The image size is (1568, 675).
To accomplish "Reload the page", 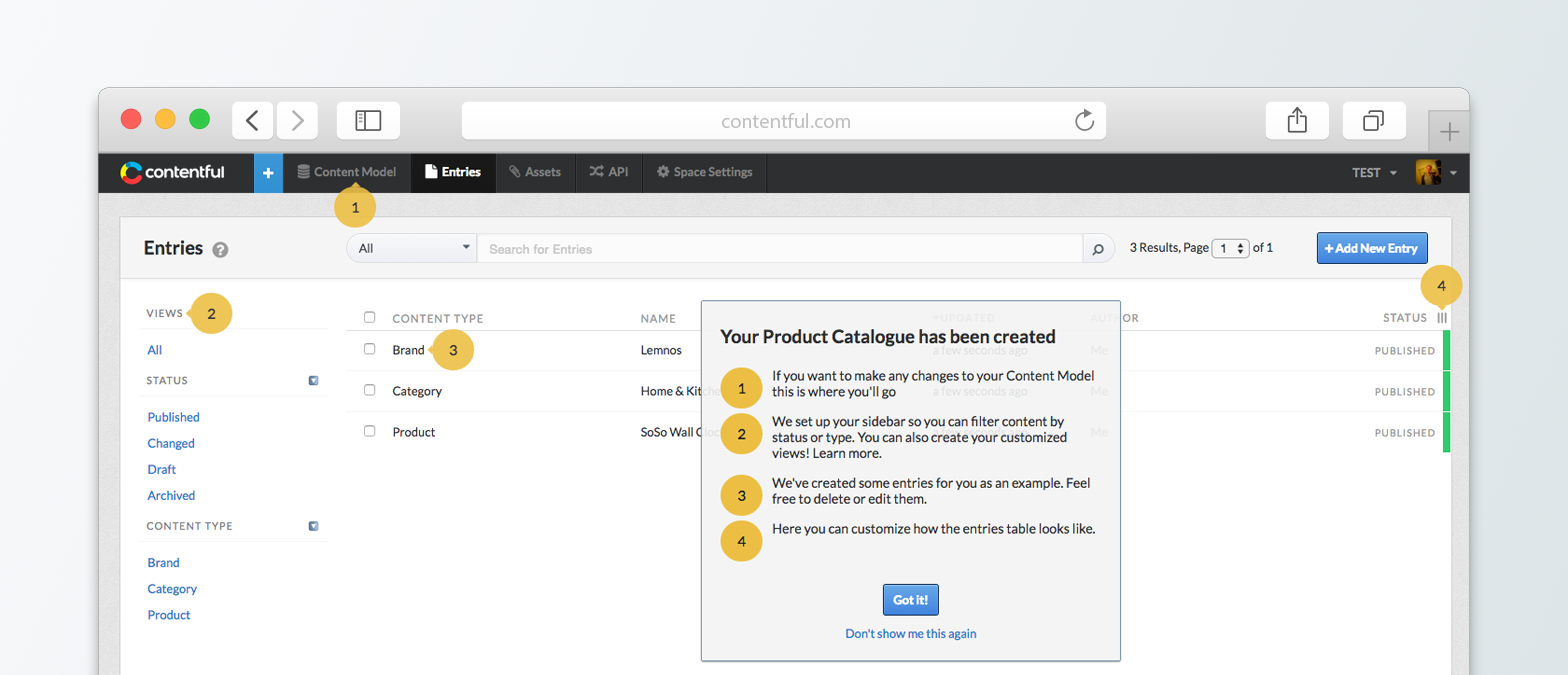I will tap(1084, 121).
